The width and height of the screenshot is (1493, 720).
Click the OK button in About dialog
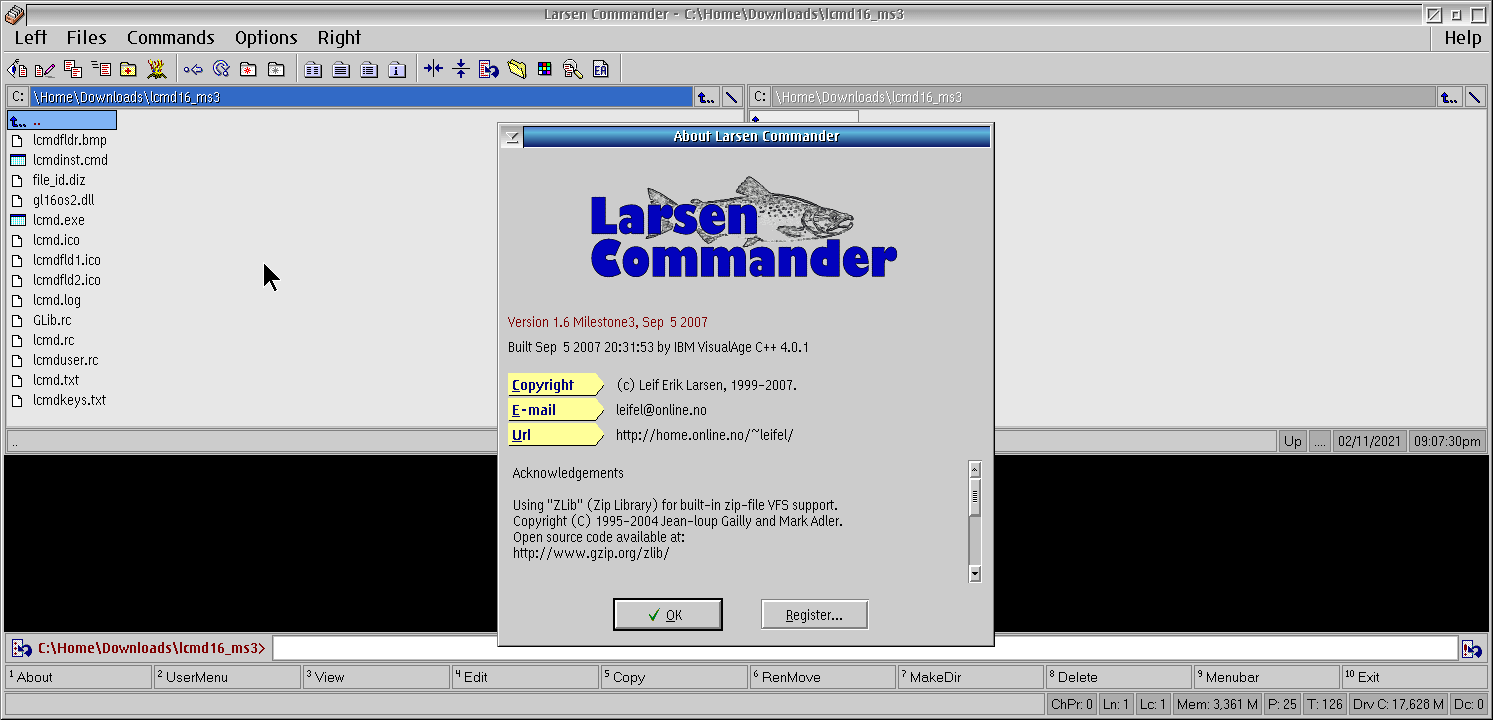coord(668,615)
